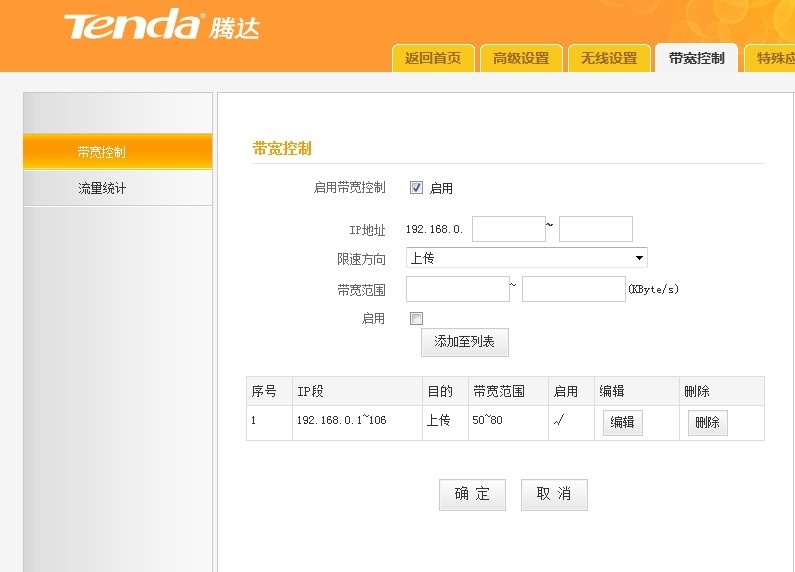Click the 192.168.0. IP prefix text
The height and width of the screenshot is (572, 795).
coord(435,229)
